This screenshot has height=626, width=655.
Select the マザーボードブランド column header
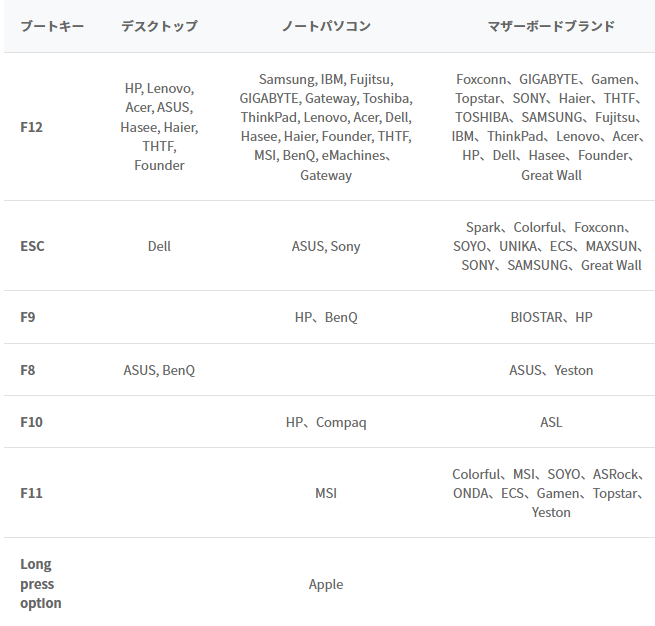[x=551, y=26]
